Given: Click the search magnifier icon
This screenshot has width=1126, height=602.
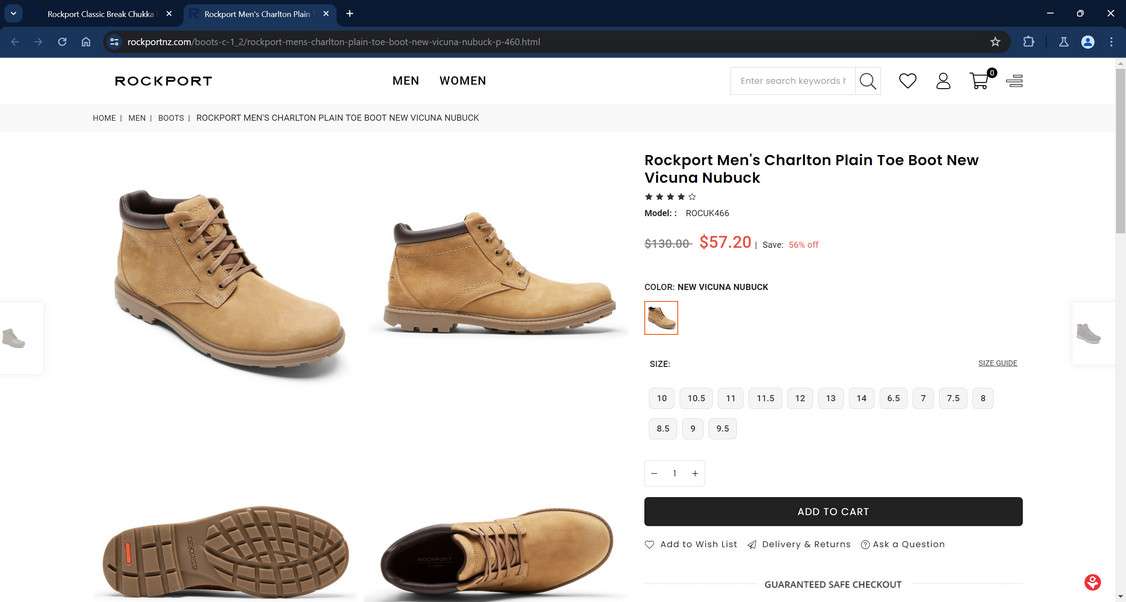Looking at the screenshot, I should [868, 81].
